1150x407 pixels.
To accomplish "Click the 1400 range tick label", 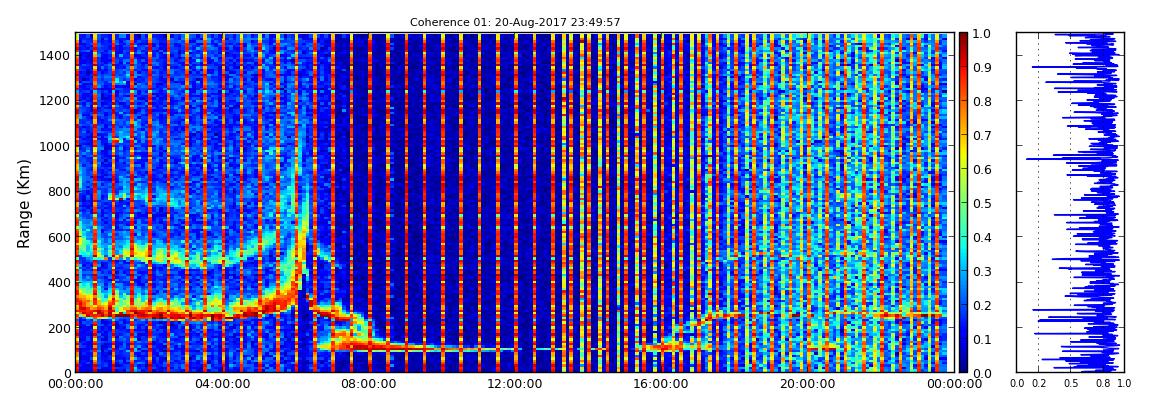I will pyautogui.click(x=53, y=55).
